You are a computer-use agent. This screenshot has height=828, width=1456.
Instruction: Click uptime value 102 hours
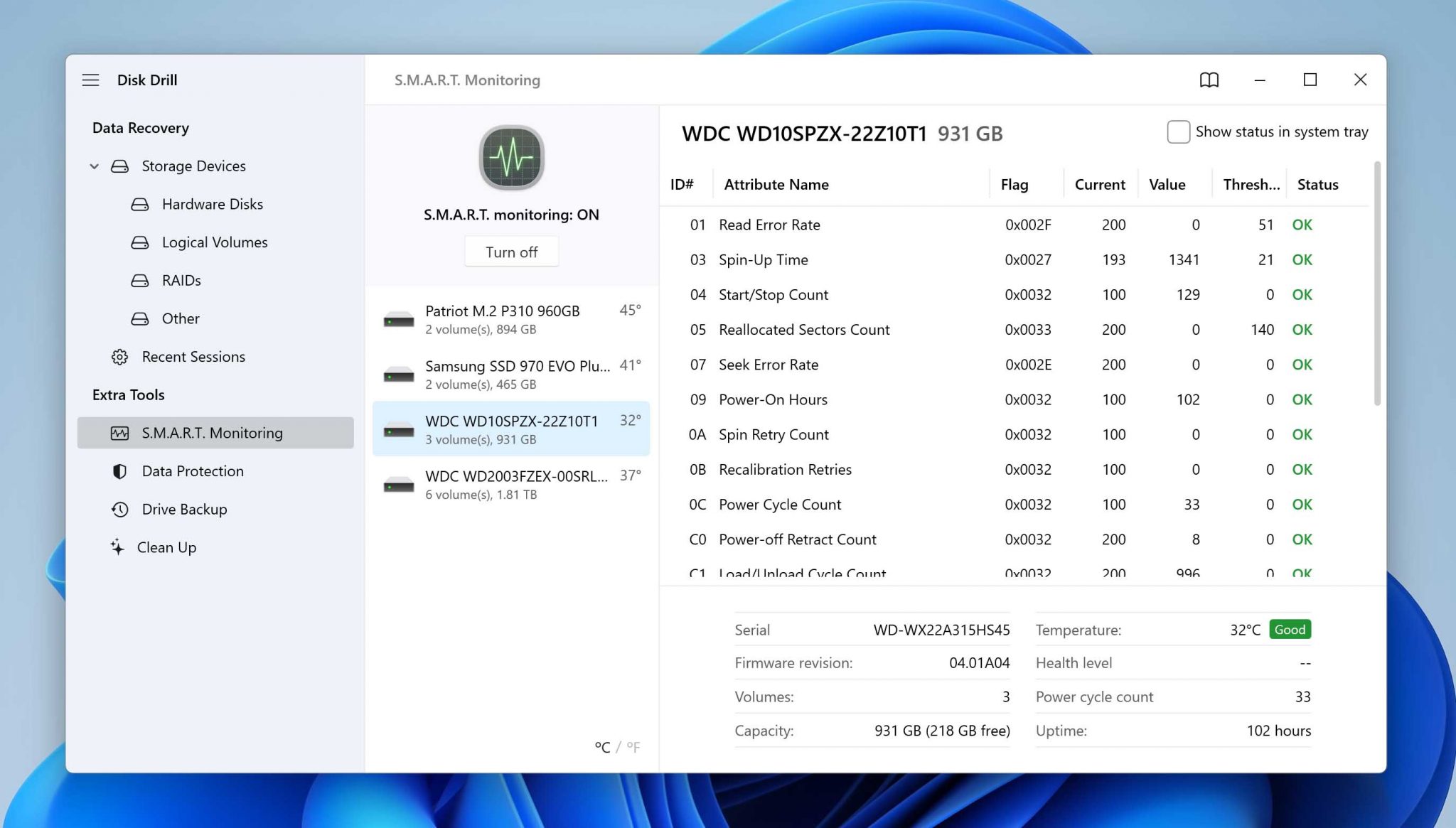1278,731
